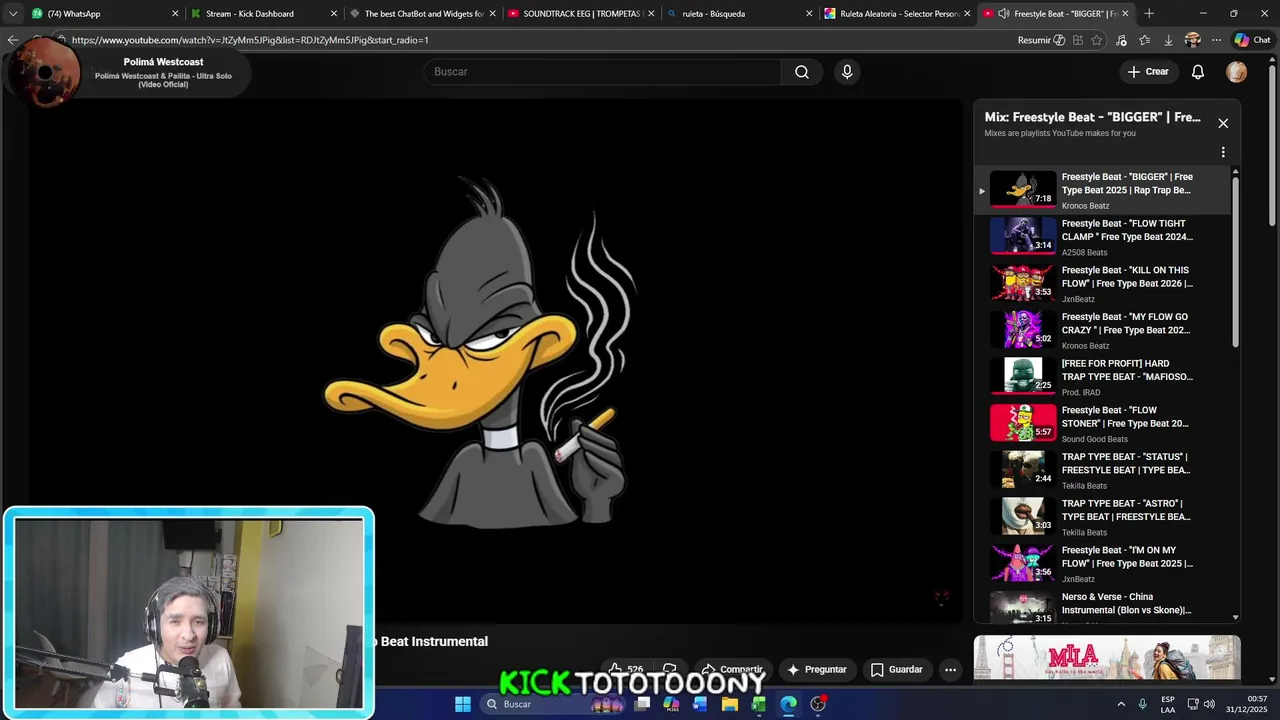Click the YouTube Buscar search field
Image resolution: width=1280 pixels, height=720 pixels.
pyautogui.click(x=602, y=72)
